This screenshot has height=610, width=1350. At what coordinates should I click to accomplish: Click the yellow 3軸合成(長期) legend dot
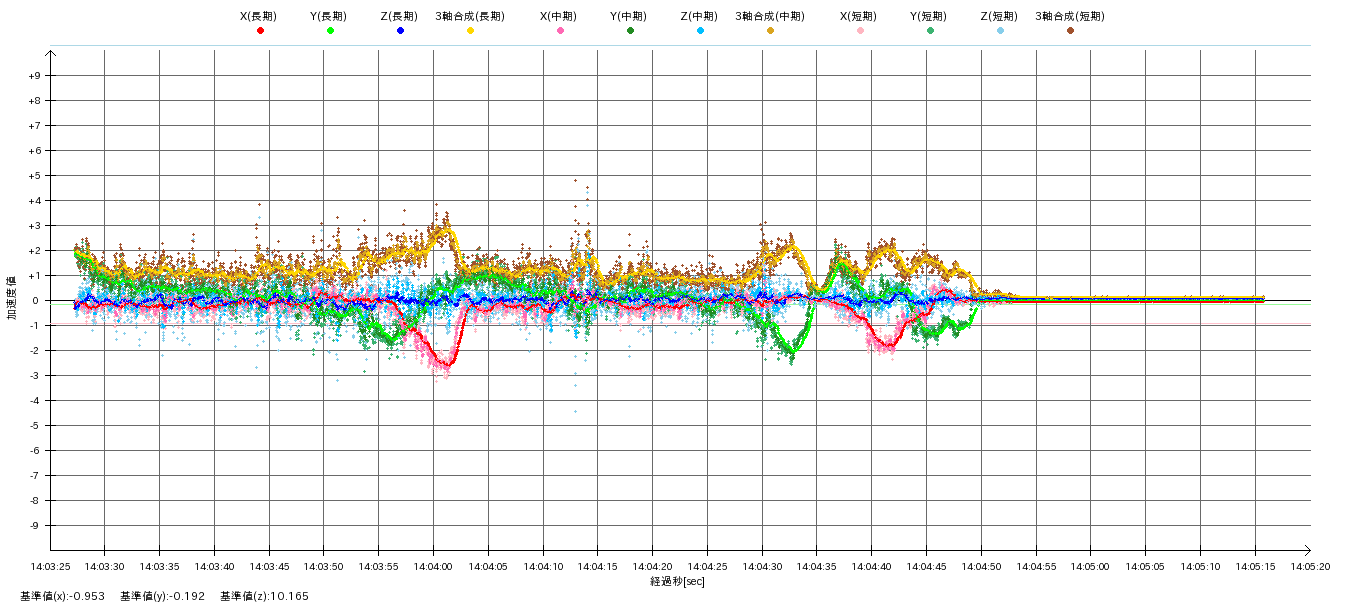[470, 31]
